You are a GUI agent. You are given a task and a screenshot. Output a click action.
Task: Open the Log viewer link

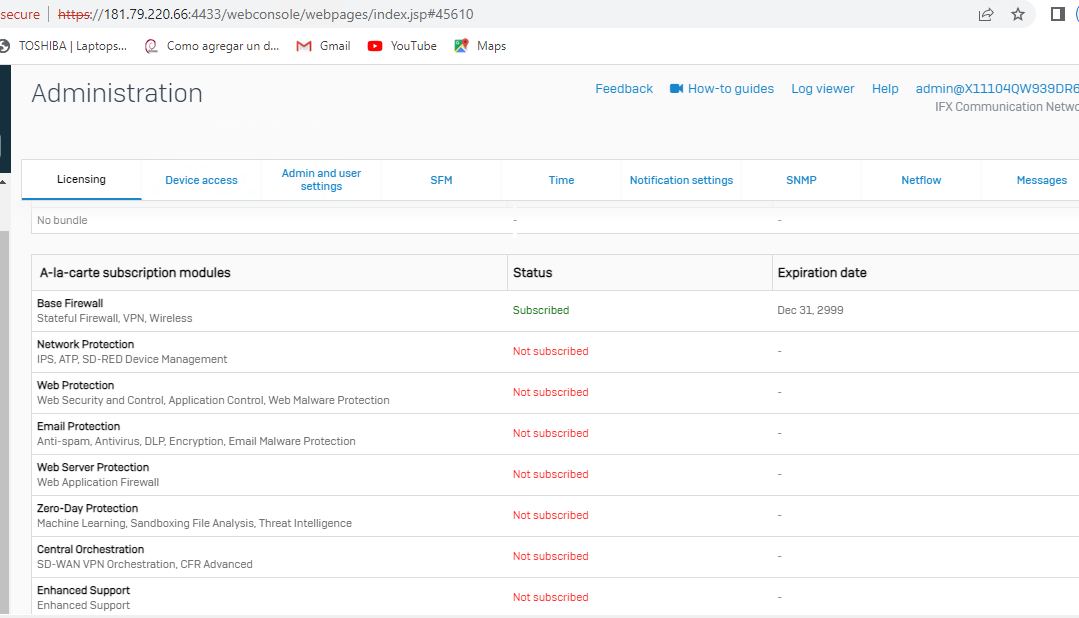[822, 89]
